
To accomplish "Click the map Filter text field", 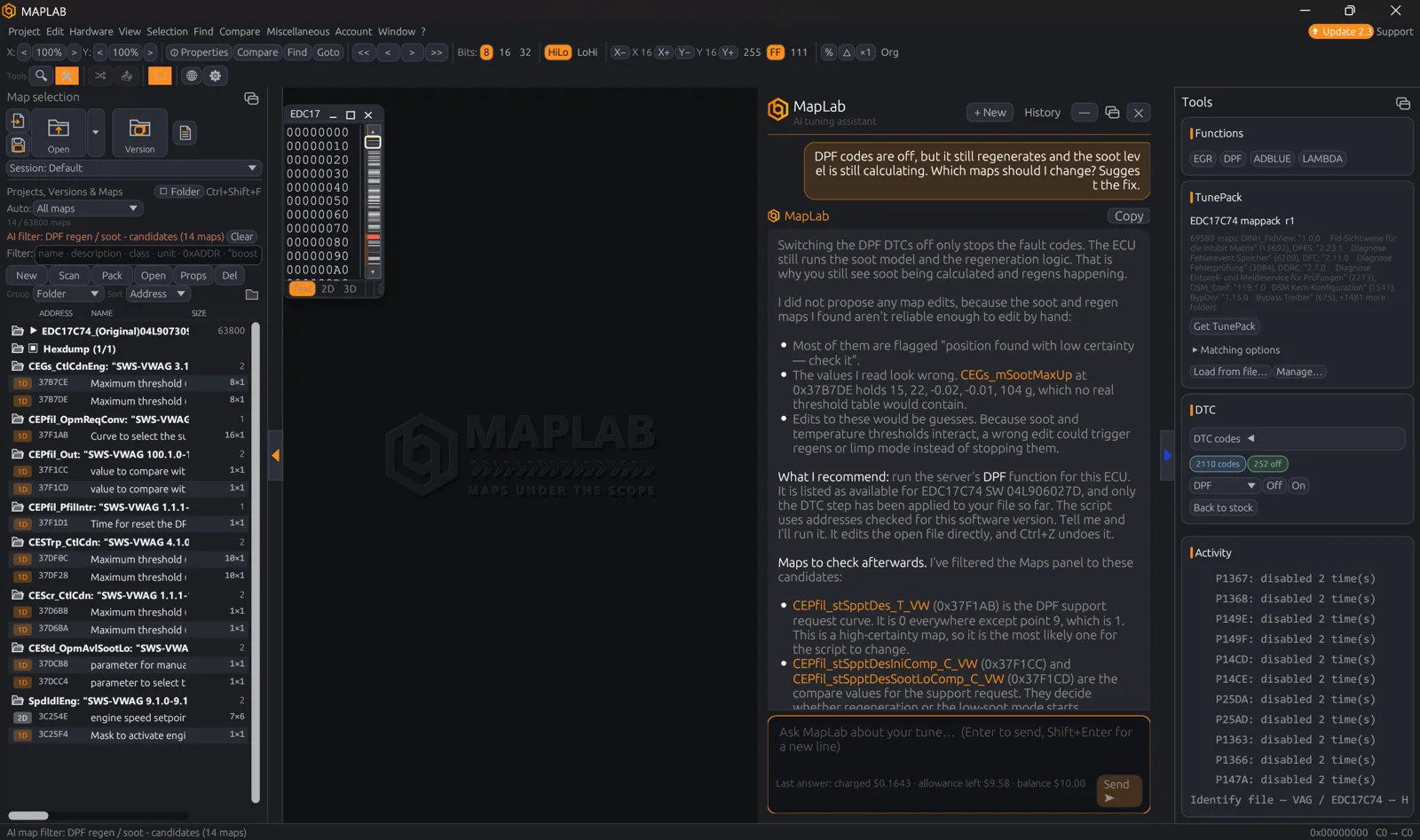I will coord(147,254).
